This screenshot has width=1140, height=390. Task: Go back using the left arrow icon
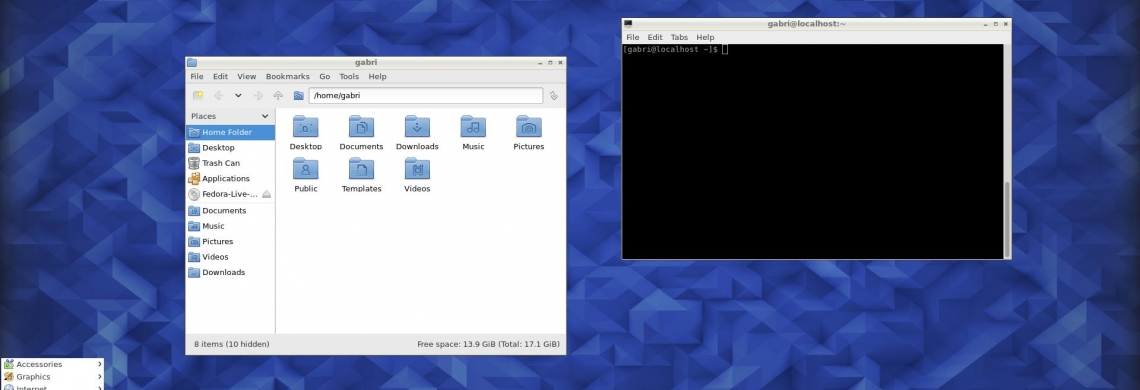pos(218,95)
